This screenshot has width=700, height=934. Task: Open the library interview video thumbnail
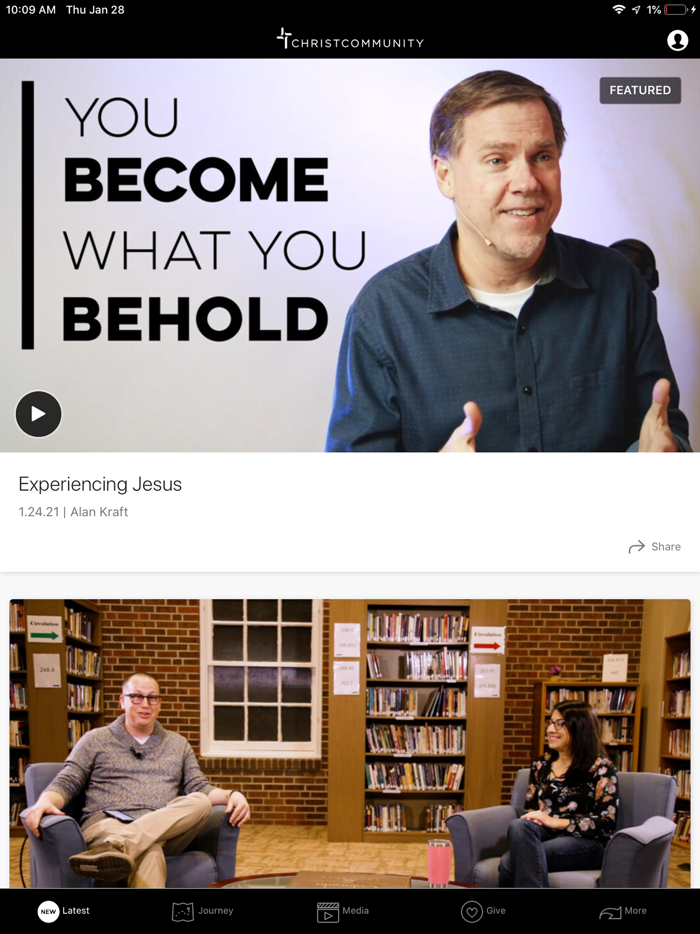(x=350, y=743)
